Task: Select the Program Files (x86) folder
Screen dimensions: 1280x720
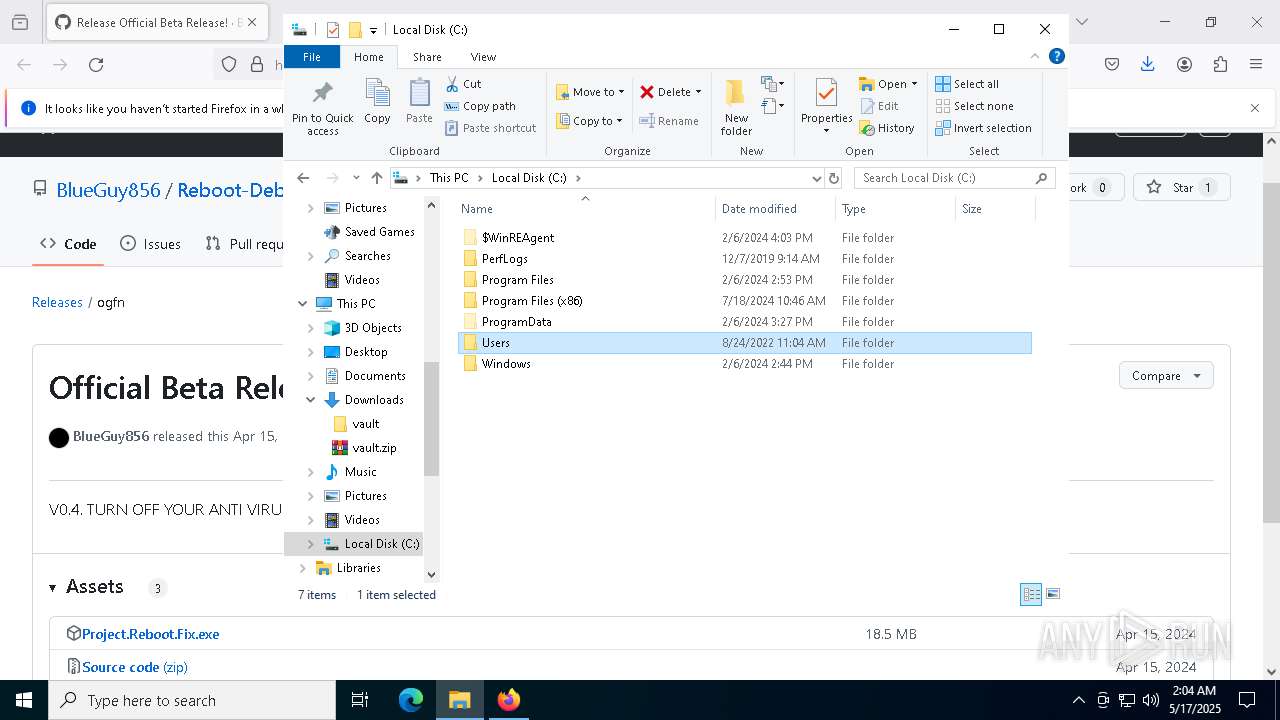Action: [x=745, y=301]
